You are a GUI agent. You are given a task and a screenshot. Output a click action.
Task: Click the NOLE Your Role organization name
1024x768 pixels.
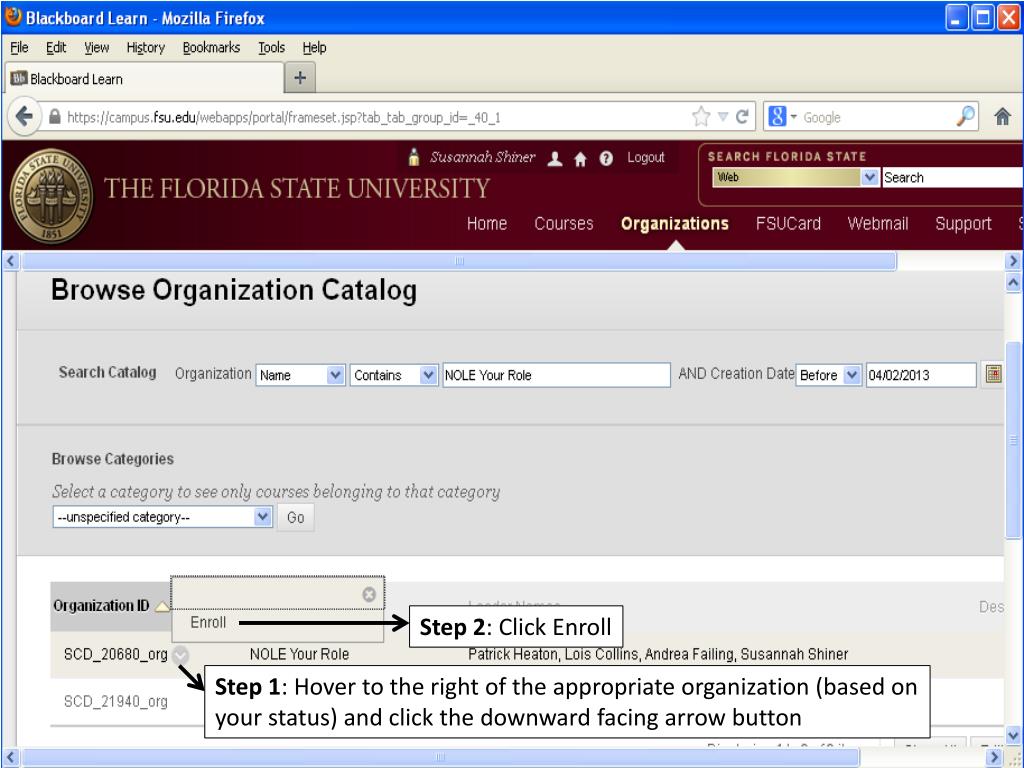point(299,654)
